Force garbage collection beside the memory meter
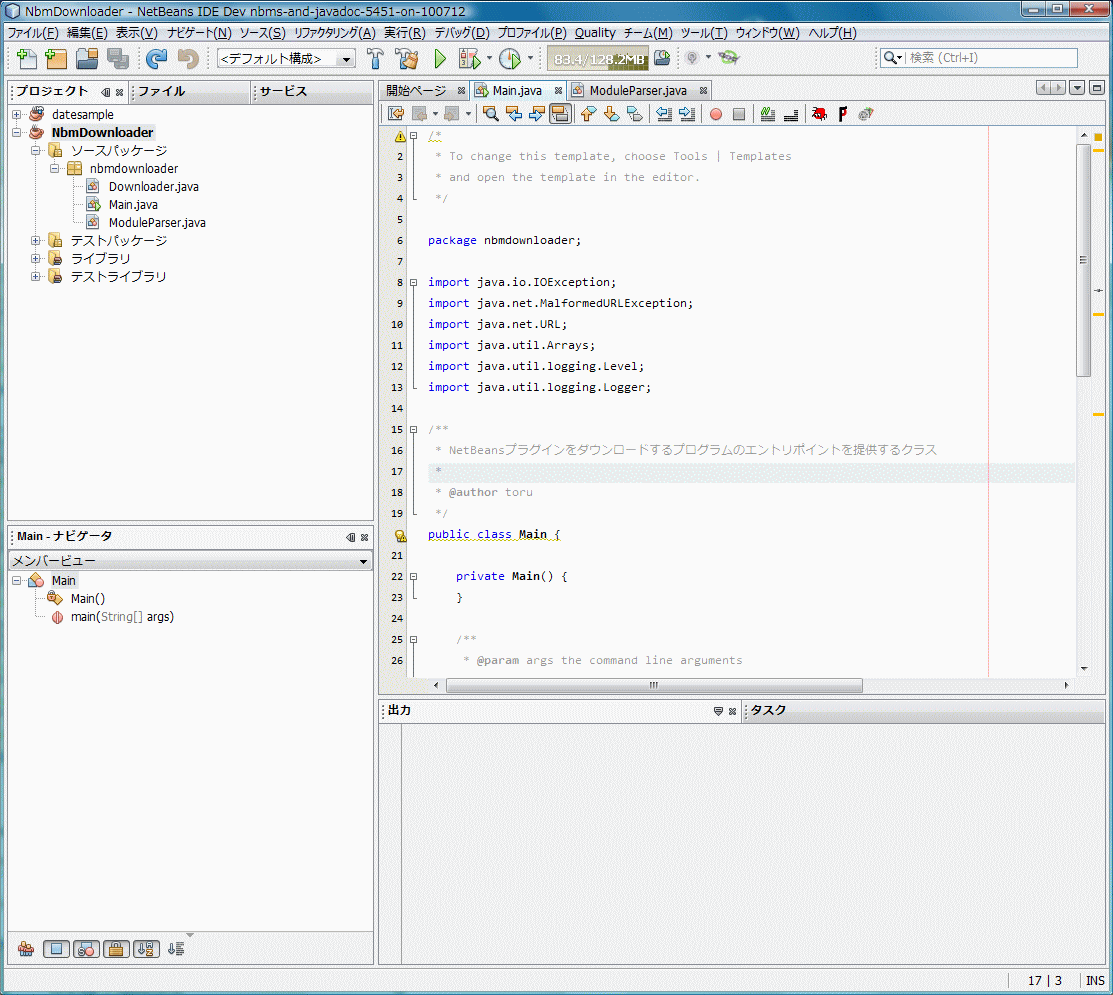The image size is (1113, 995). (x=662, y=58)
